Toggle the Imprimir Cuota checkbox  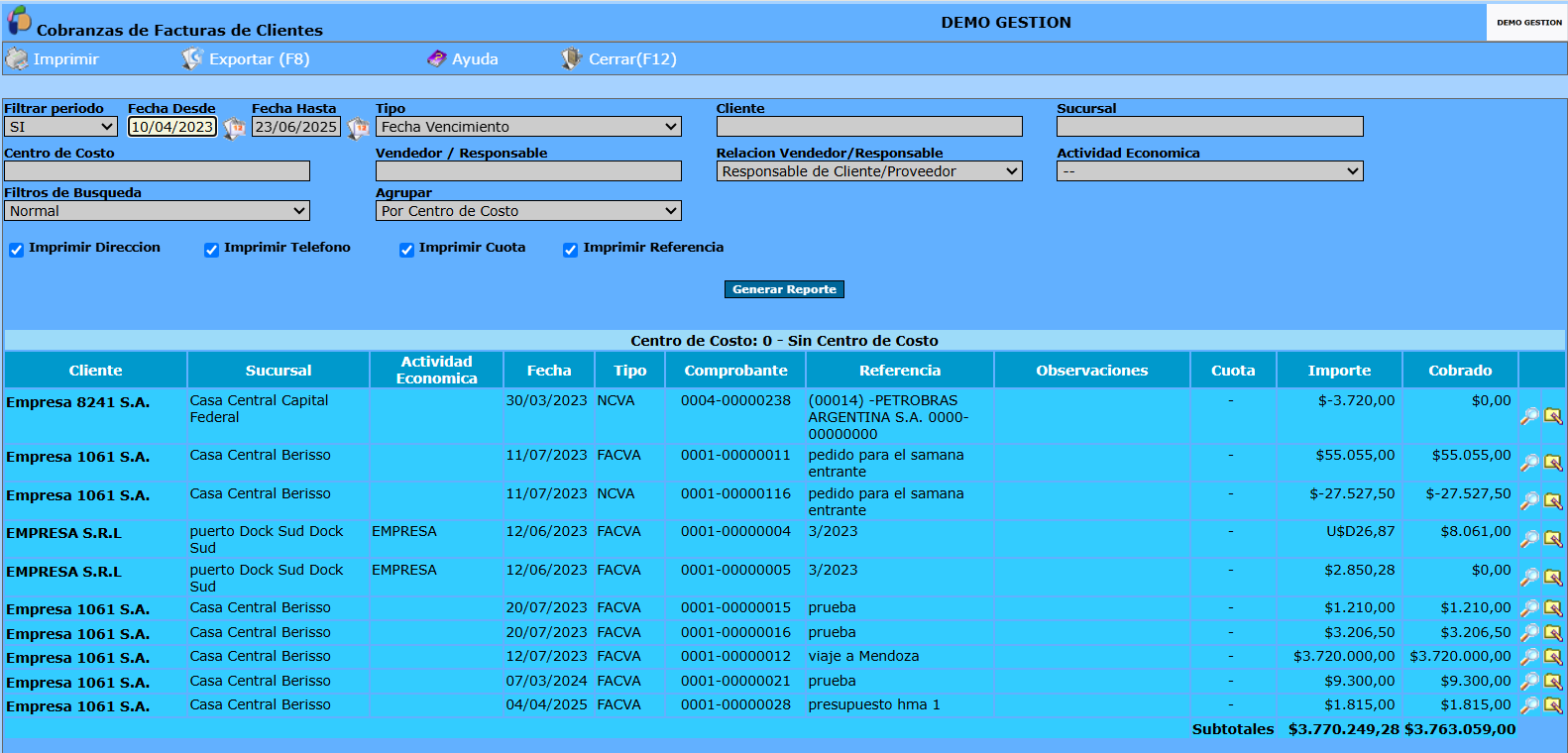tap(406, 250)
